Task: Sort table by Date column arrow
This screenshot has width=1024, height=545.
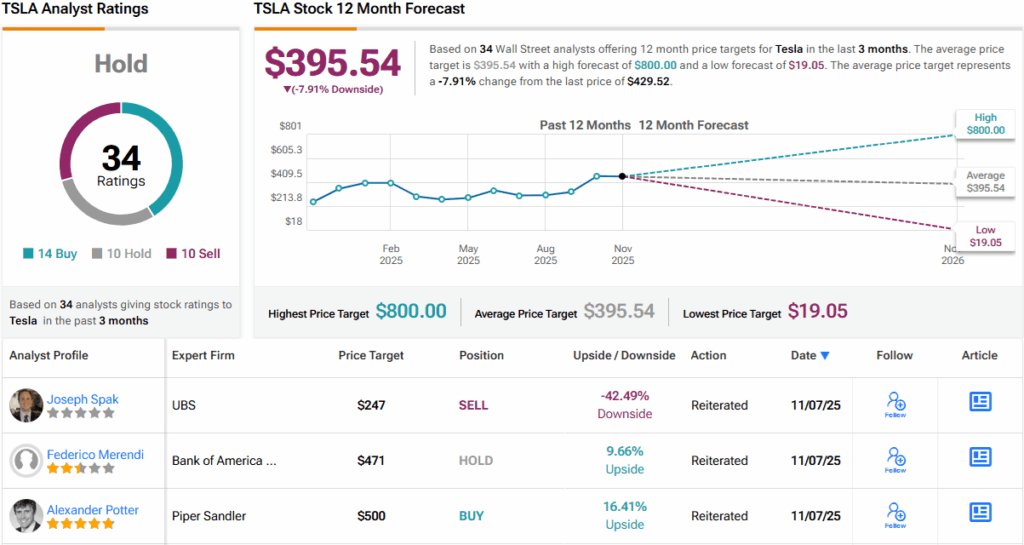Action: point(825,356)
